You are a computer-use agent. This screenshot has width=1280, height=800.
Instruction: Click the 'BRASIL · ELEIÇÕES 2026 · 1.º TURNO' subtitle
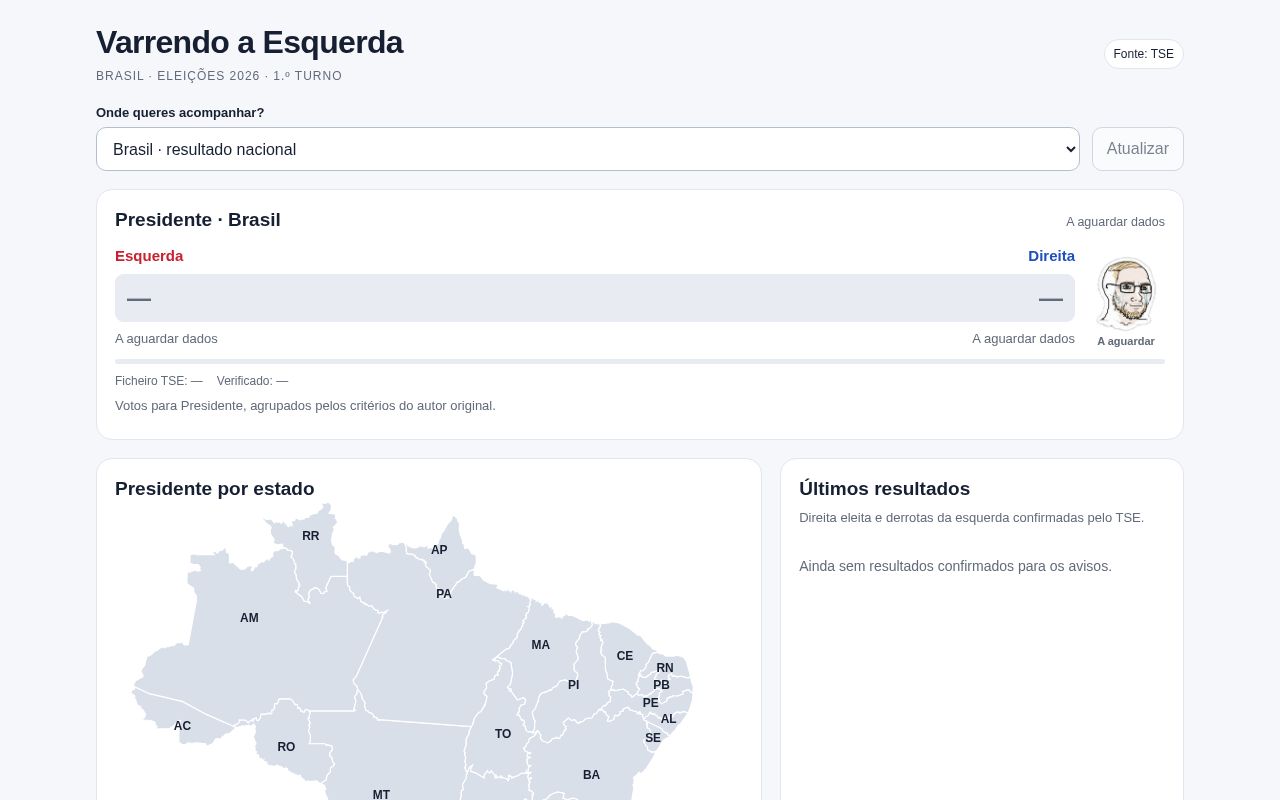coord(219,76)
